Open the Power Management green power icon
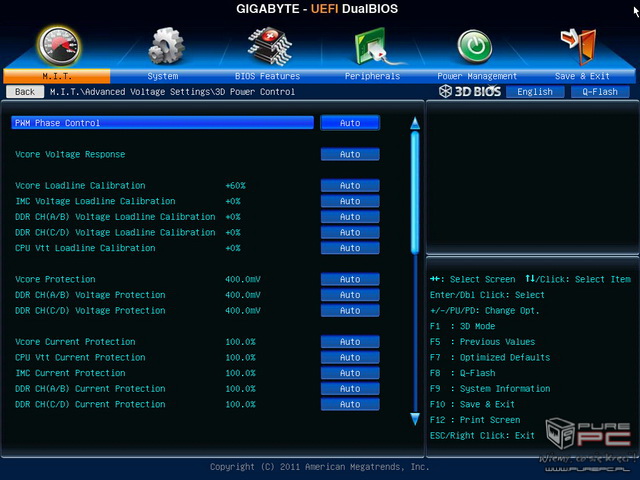Screen dimensions: 640x480 [475, 46]
